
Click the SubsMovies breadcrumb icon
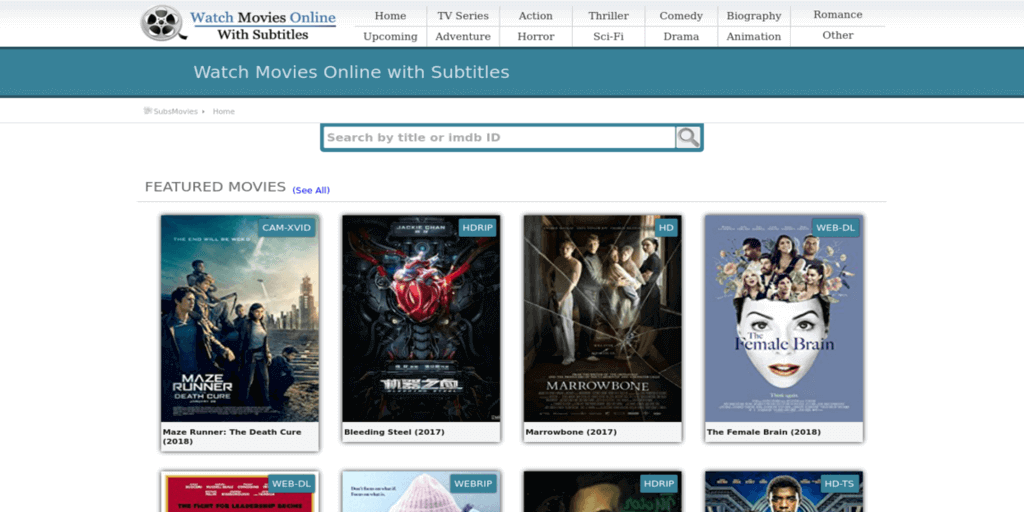click(148, 111)
